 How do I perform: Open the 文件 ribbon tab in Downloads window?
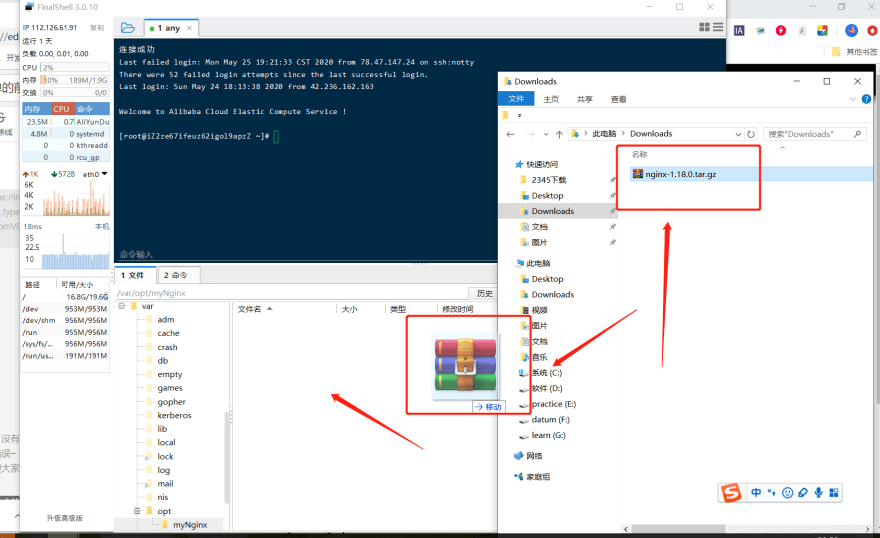click(516, 99)
